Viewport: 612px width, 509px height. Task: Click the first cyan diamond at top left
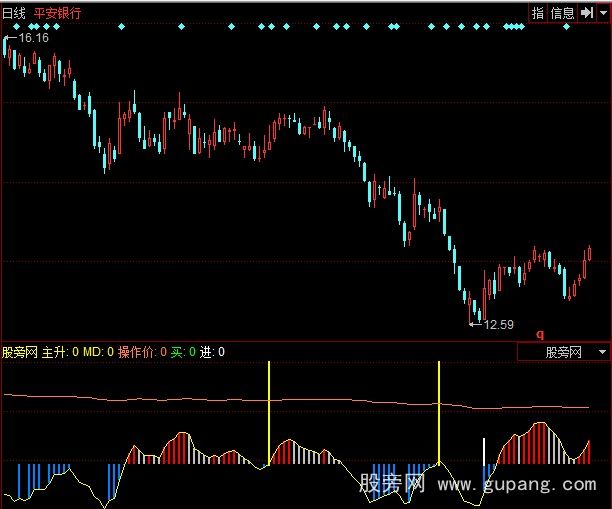pyautogui.click(x=9, y=27)
